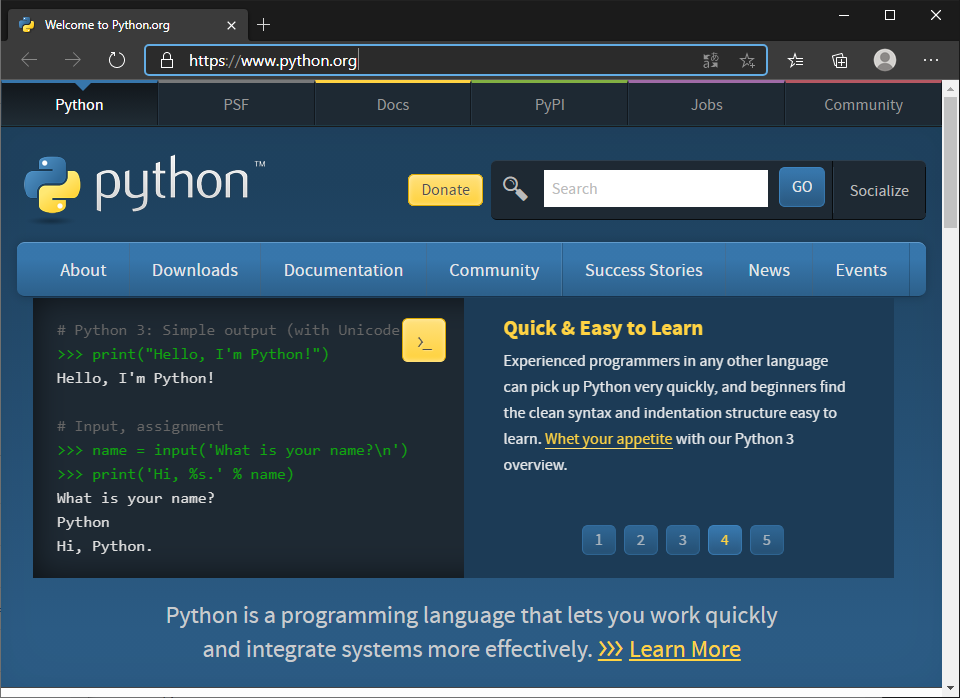The image size is (960, 698).
Task: Launch the interactive shell yellow button
Action: (x=424, y=340)
